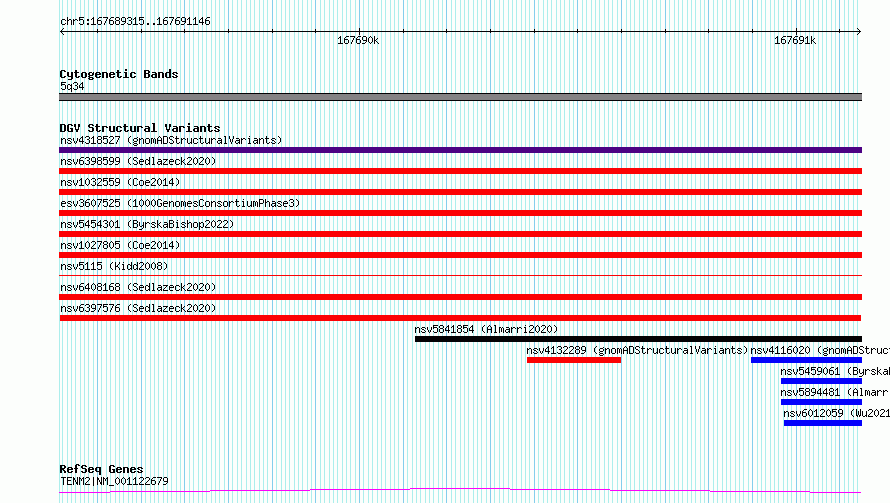
Task: Click the red nsv6397576 variant bar
Action: 460,318
